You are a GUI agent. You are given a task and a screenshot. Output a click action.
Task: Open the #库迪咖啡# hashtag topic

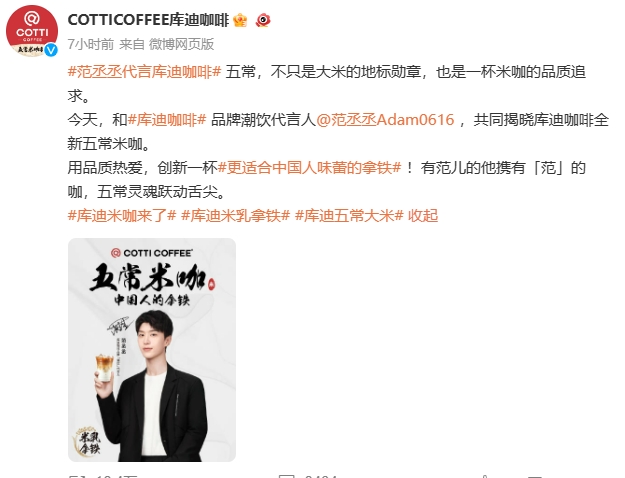tap(167, 120)
